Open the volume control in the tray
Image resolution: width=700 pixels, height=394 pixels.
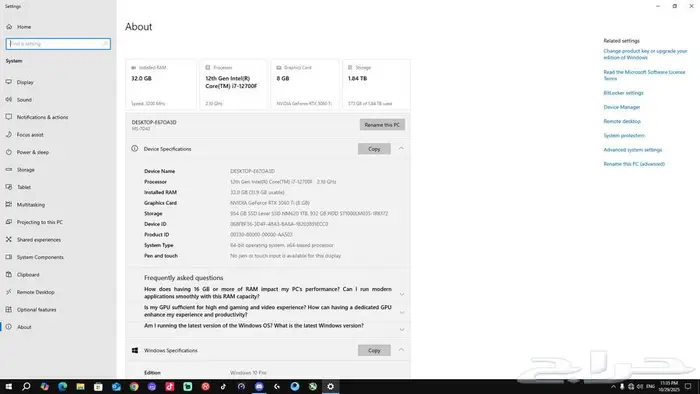(640, 386)
